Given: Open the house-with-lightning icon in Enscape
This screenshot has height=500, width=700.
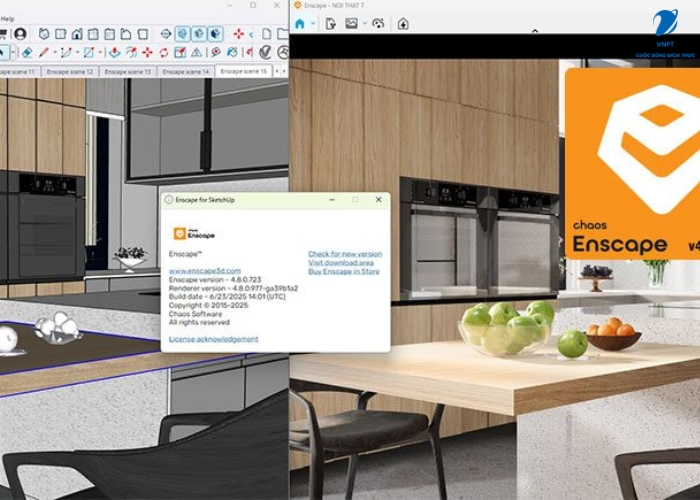Looking at the screenshot, I should click(x=403, y=24).
